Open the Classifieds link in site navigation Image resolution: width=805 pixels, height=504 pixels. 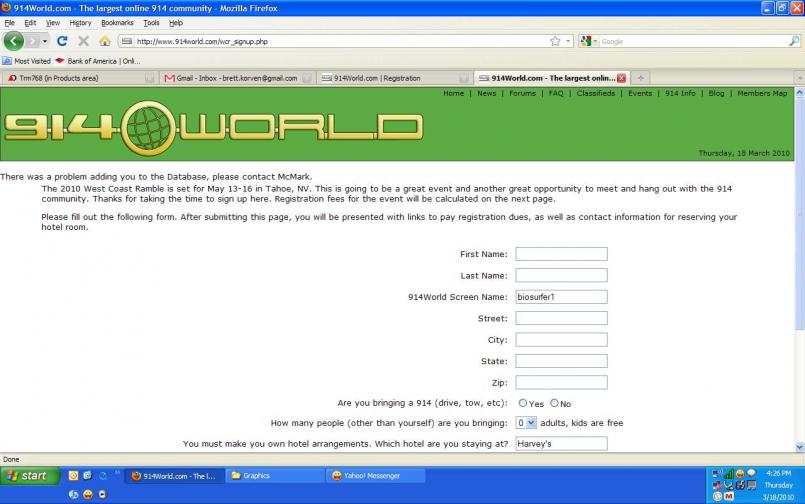coord(596,93)
